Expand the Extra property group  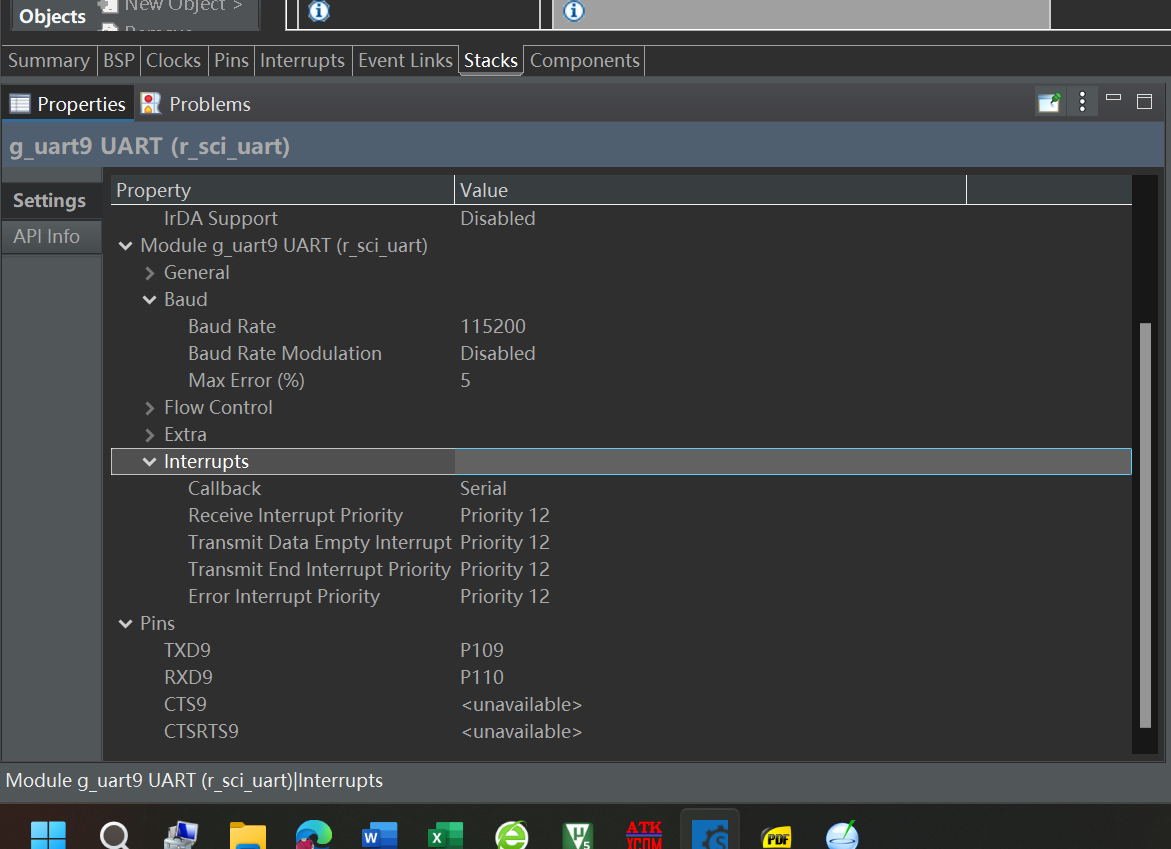[x=149, y=435]
